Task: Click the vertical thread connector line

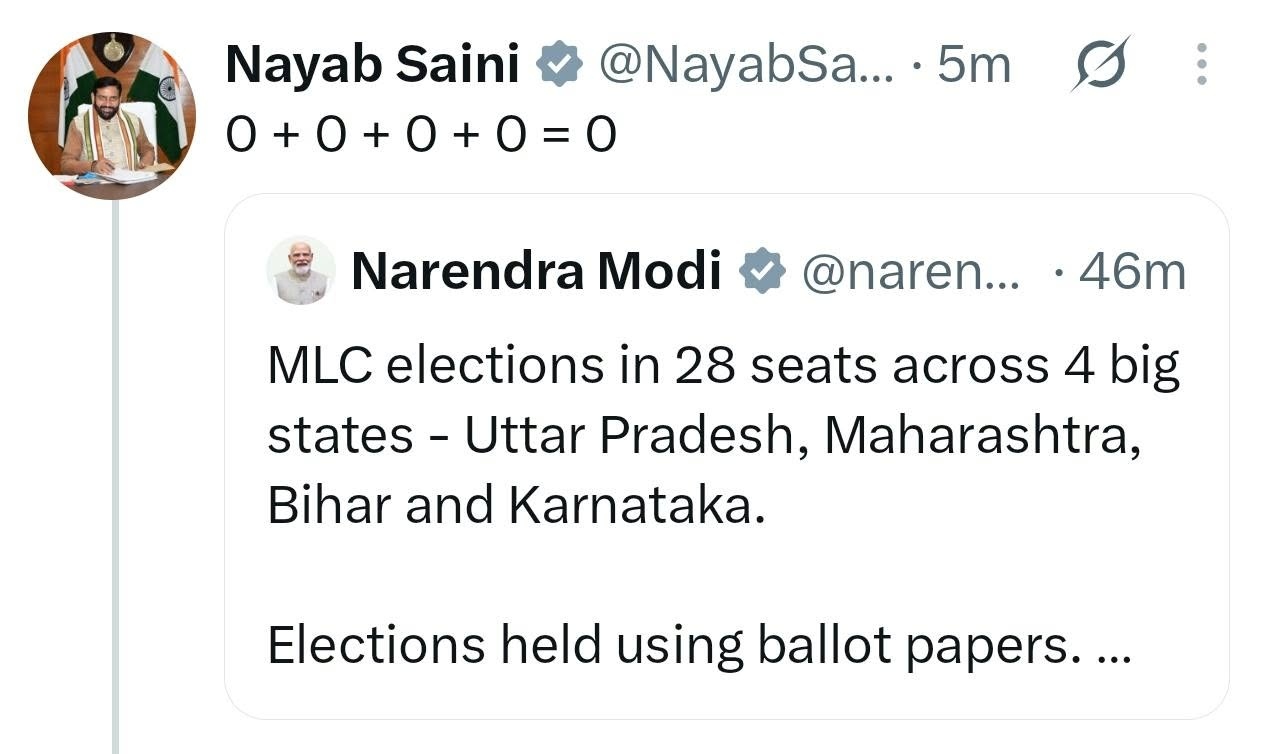Action: coord(116,477)
